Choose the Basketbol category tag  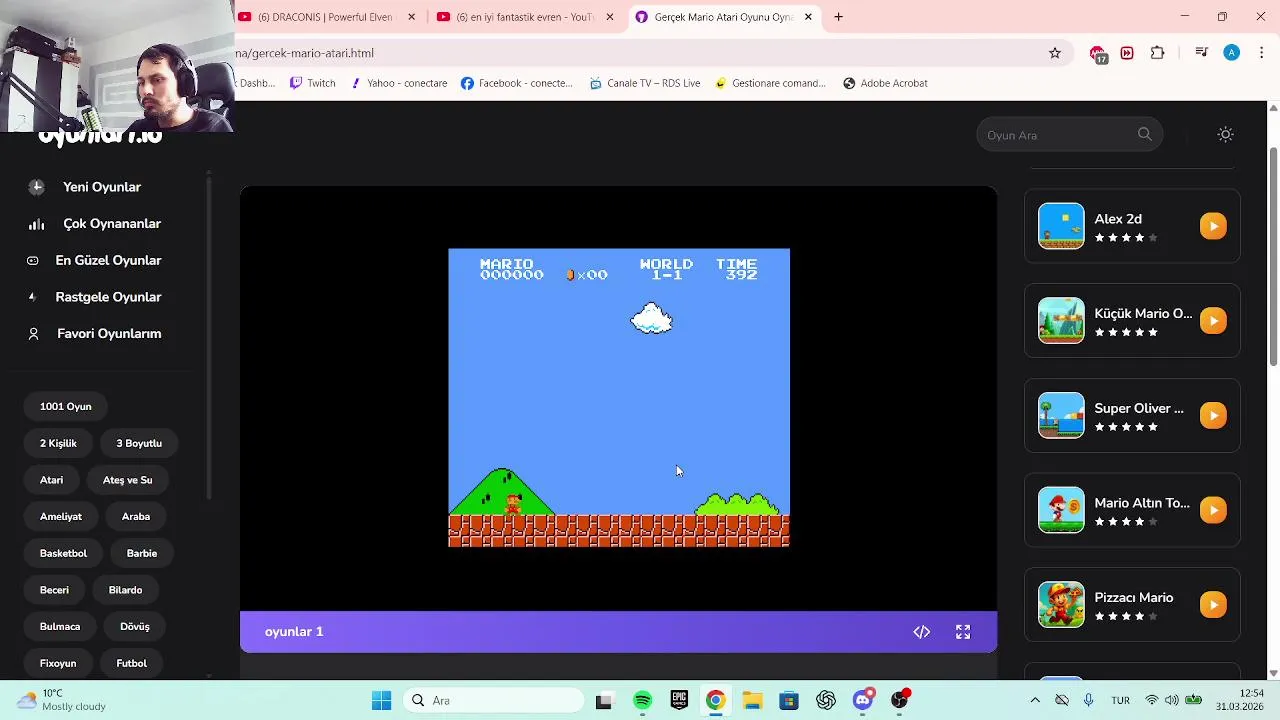pyautogui.click(x=63, y=553)
